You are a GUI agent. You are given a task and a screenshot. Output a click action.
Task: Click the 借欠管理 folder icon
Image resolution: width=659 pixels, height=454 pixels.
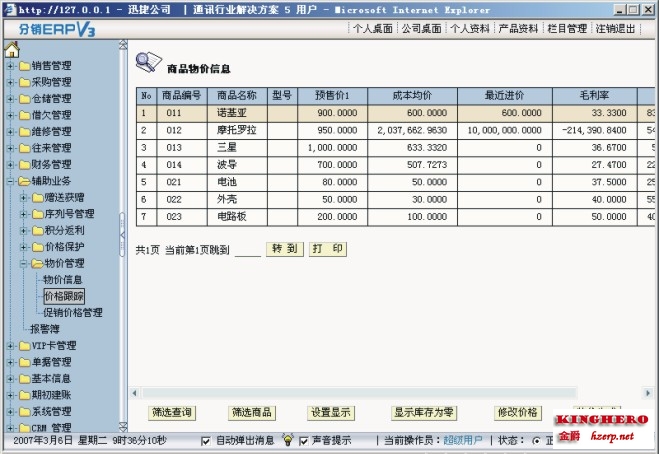click(25, 115)
